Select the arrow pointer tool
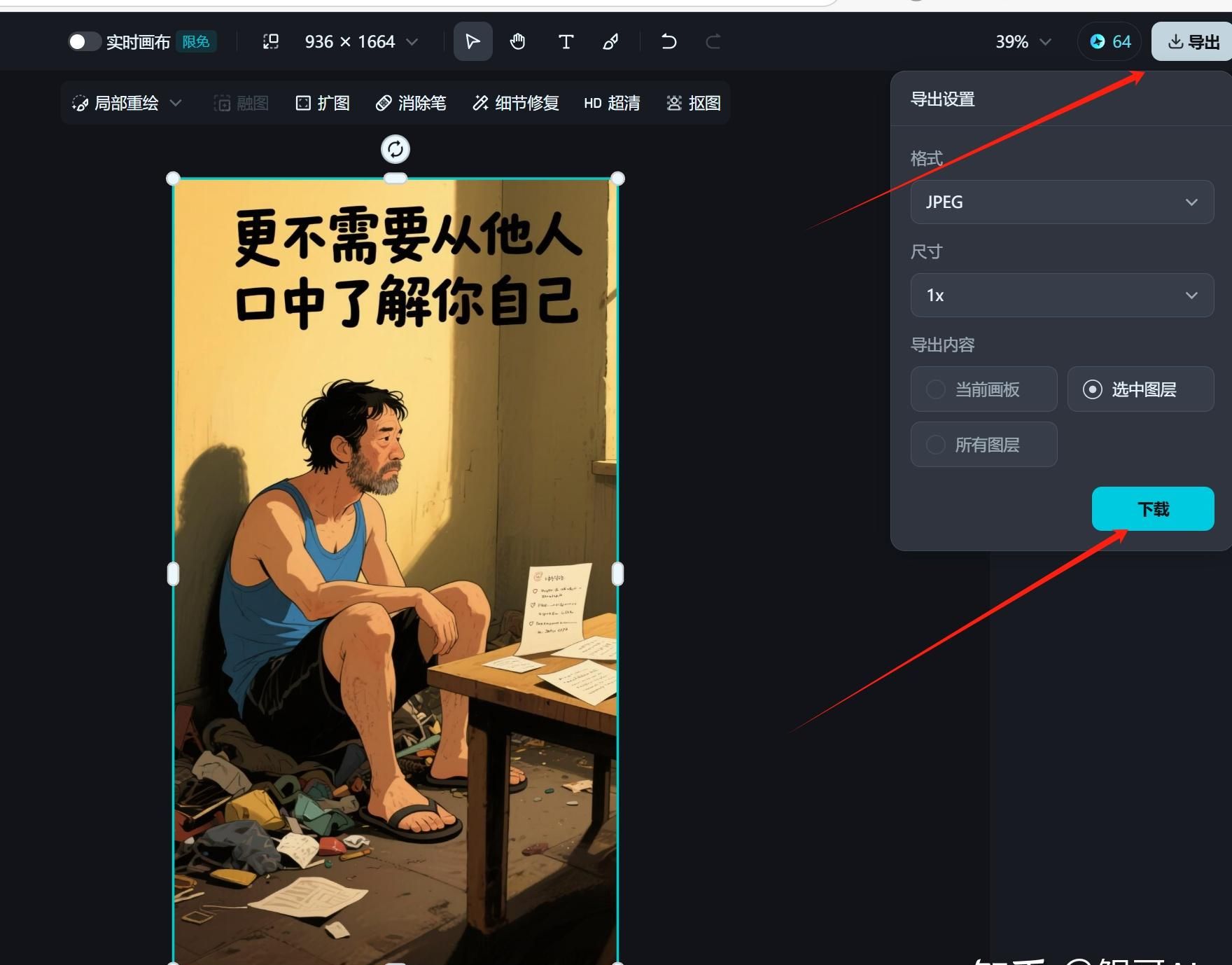 pyautogui.click(x=472, y=42)
